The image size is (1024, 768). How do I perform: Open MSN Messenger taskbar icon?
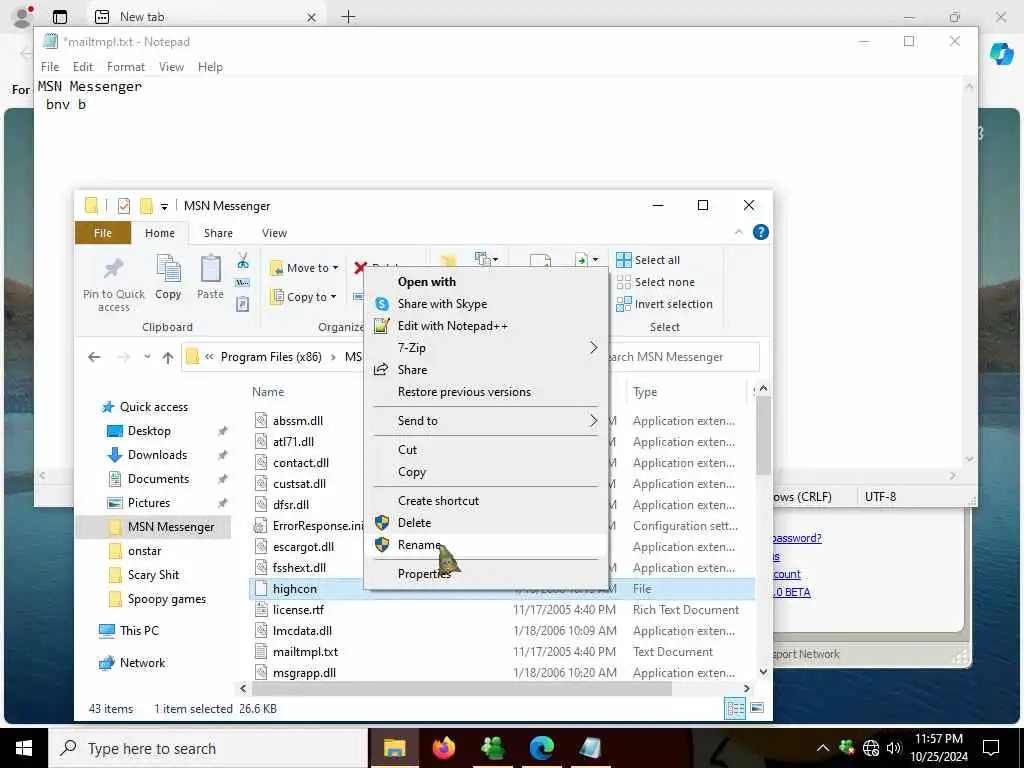492,748
